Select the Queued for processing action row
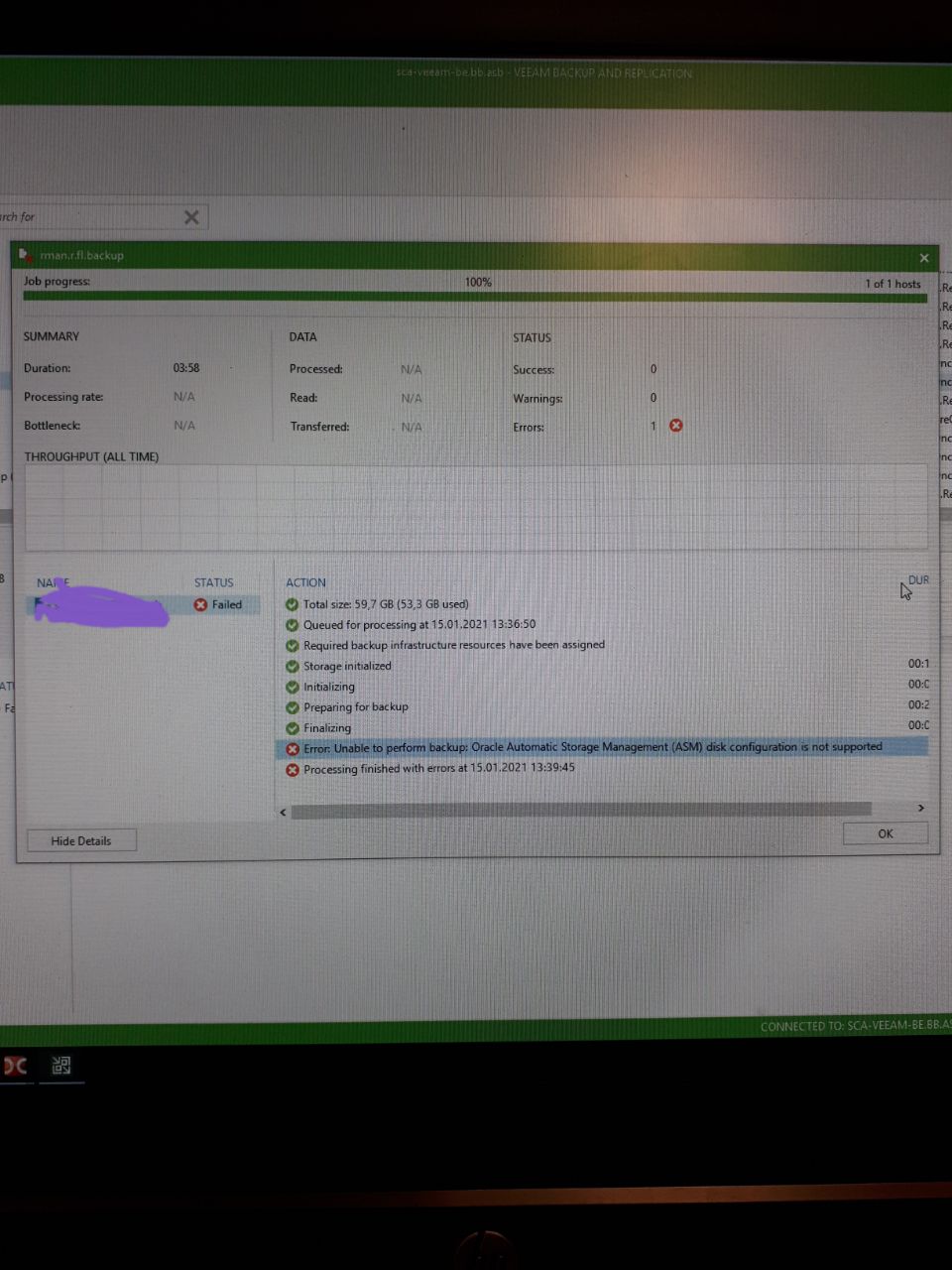The width and height of the screenshot is (952, 1270). [601, 624]
